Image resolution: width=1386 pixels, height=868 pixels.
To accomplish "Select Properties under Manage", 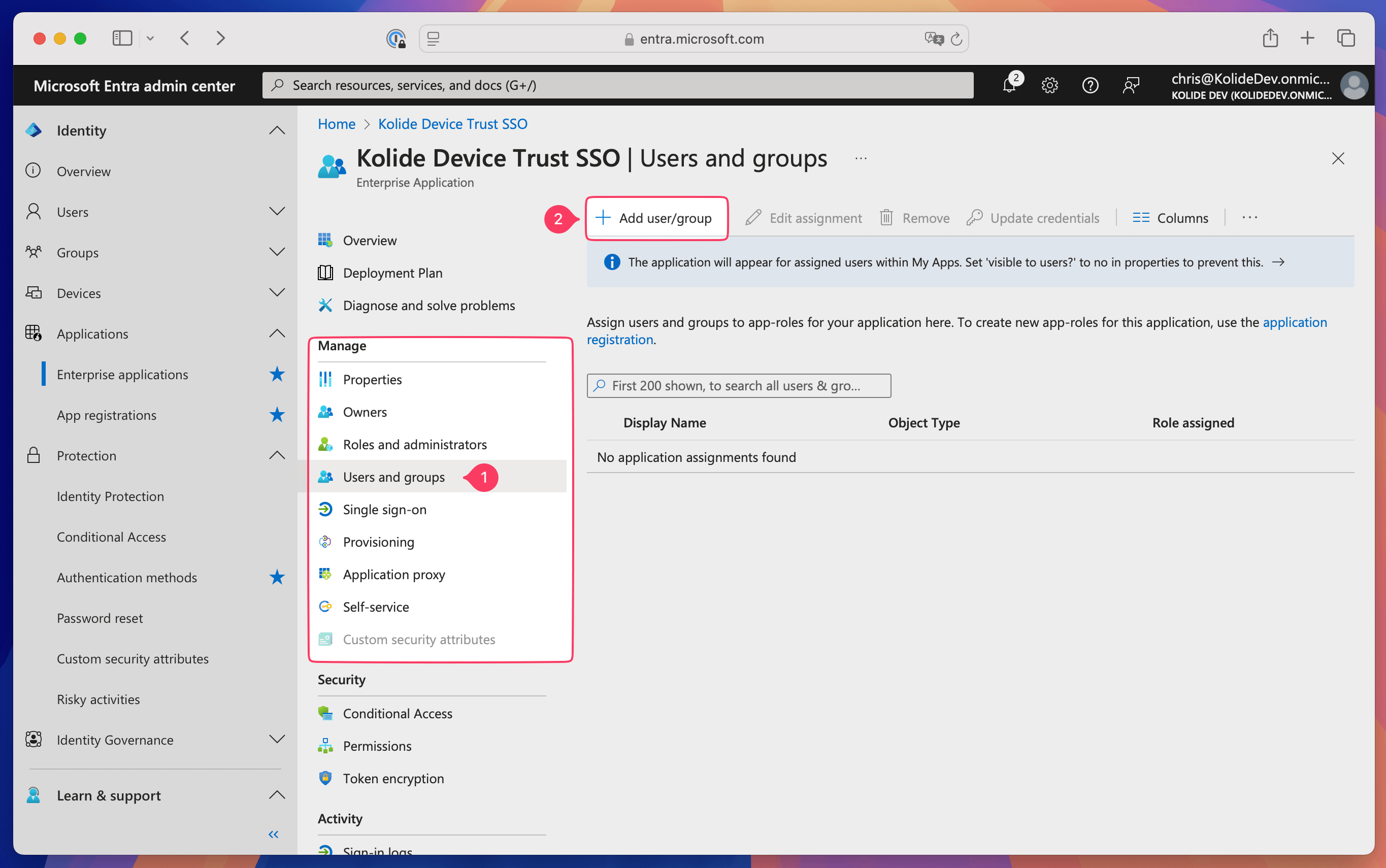I will [x=372, y=380].
